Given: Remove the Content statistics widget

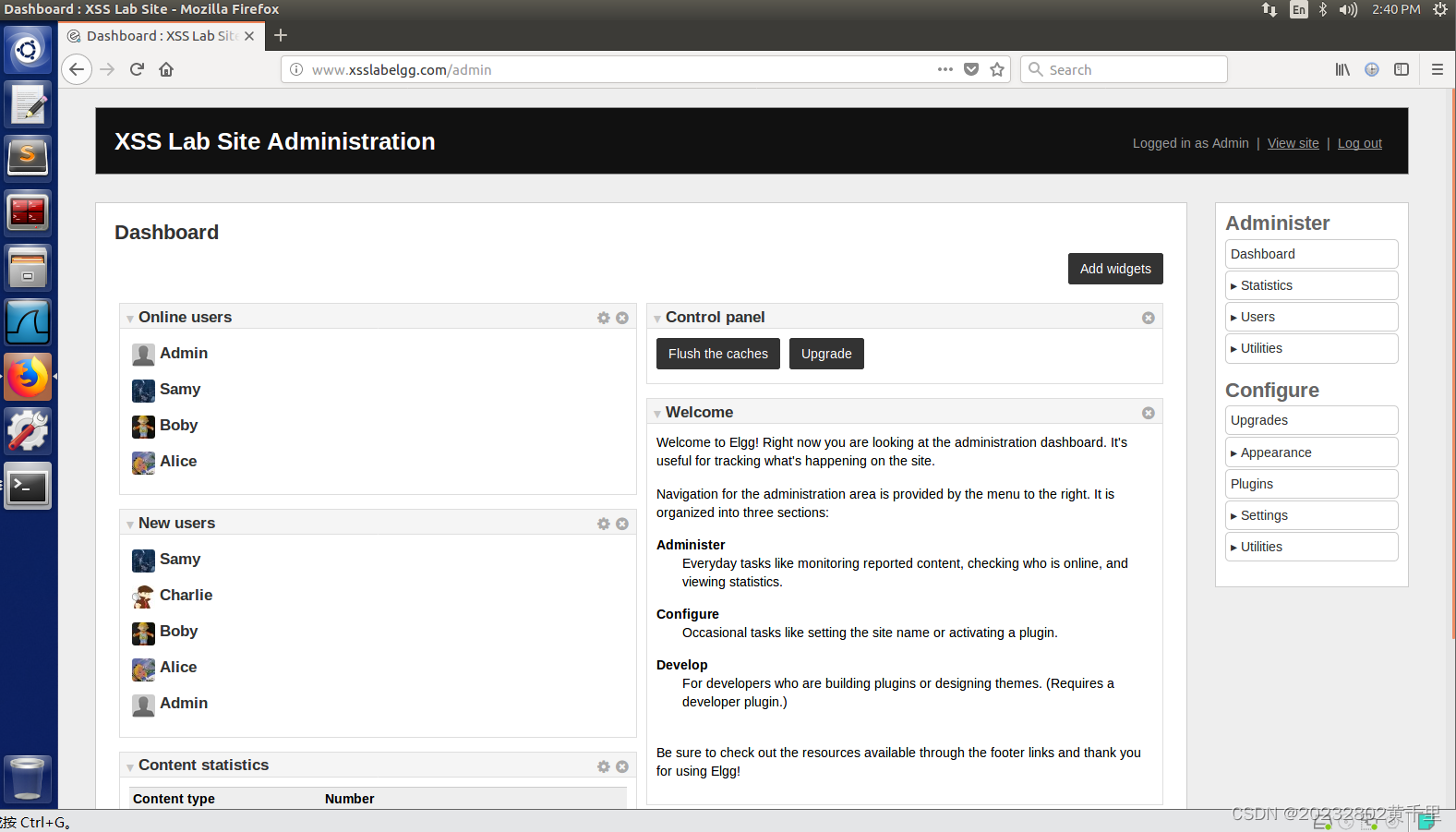Looking at the screenshot, I should (622, 766).
